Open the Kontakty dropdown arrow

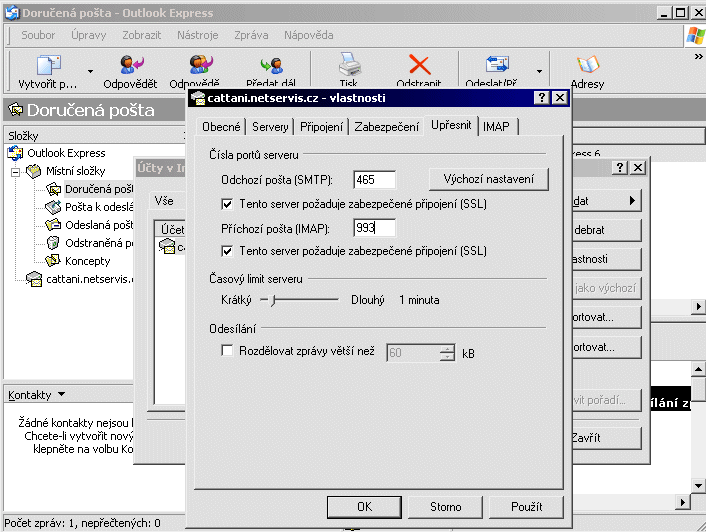[x=62, y=394]
